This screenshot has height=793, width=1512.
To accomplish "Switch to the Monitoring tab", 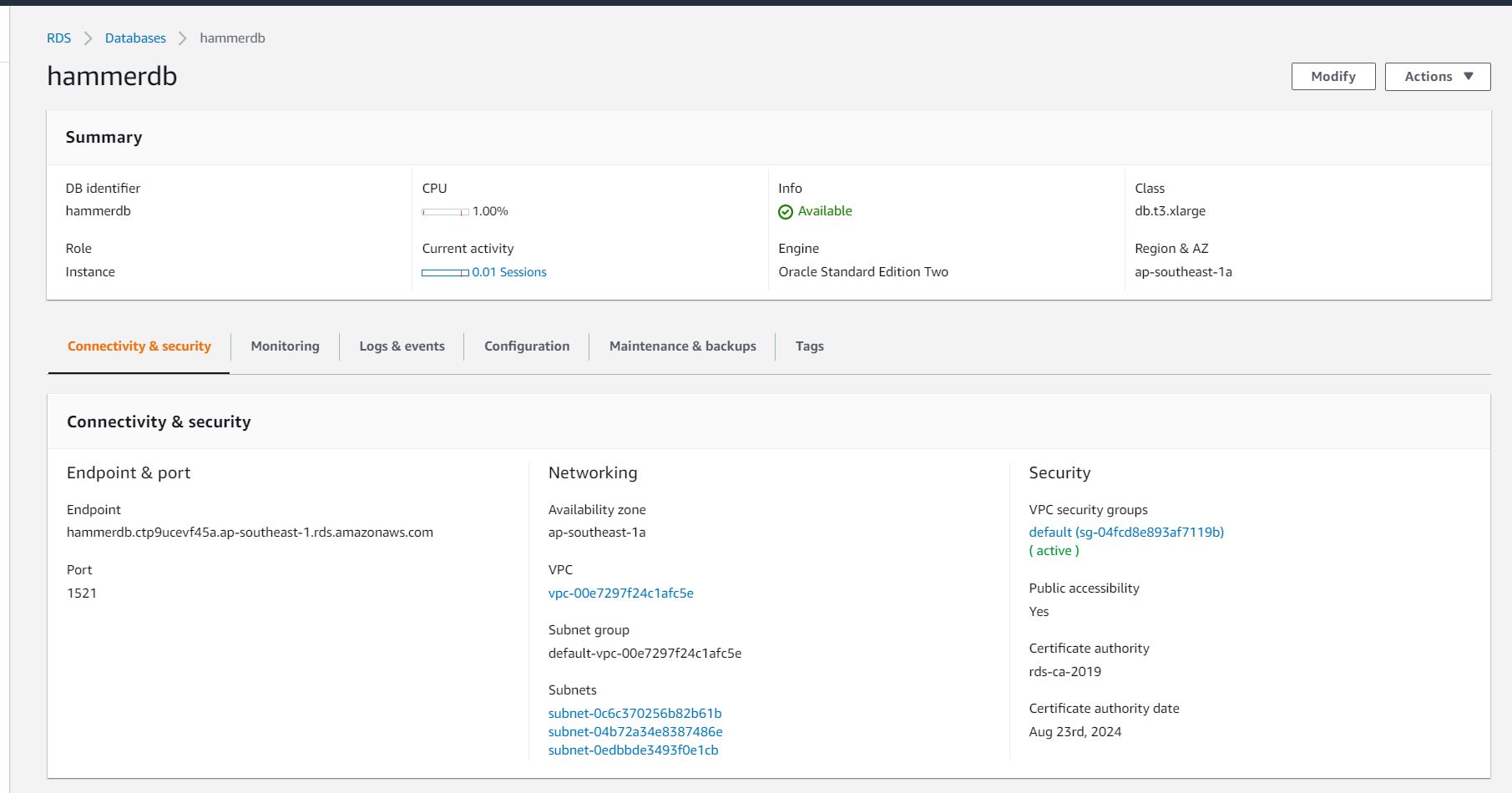I will [x=285, y=346].
